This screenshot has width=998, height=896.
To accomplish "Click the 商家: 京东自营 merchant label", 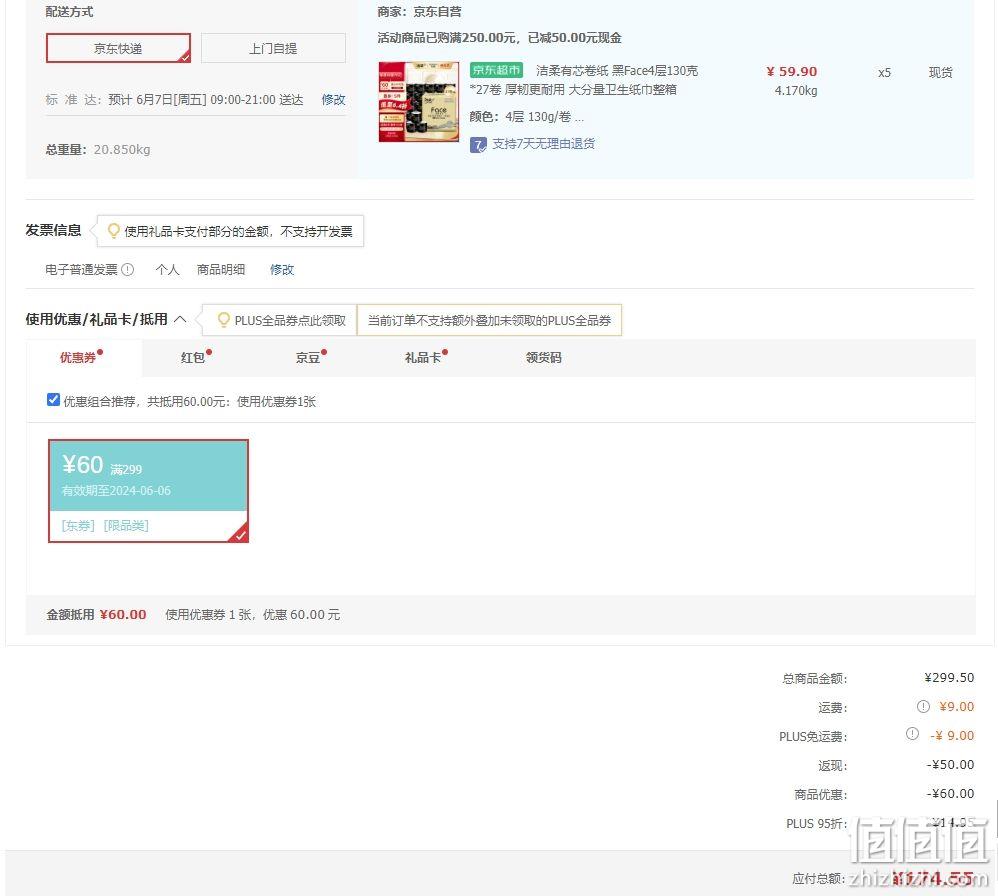I will [419, 11].
